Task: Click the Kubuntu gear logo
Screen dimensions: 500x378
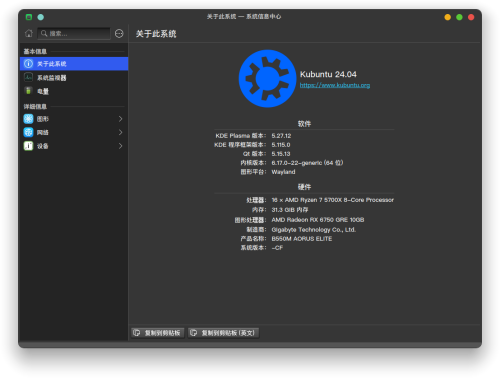Action: click(x=267, y=79)
